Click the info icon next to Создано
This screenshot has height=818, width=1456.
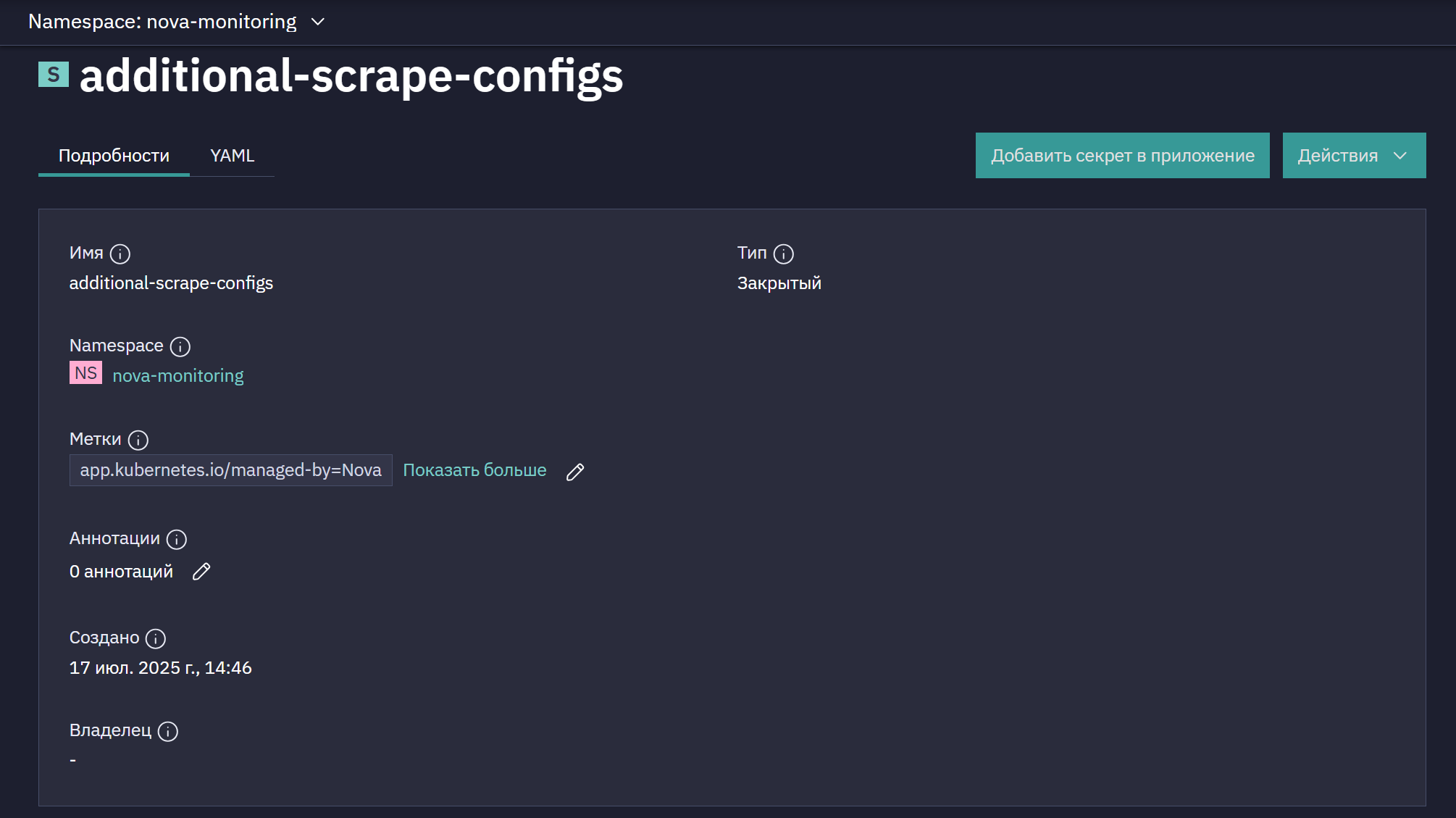156,639
